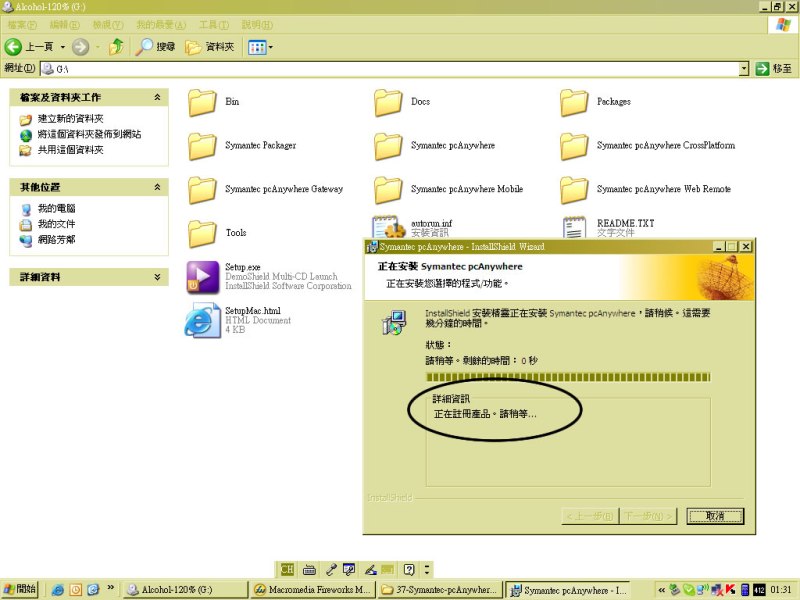800x600 pixels.
Task: Select the Symantec Packager folder
Action: point(242,146)
